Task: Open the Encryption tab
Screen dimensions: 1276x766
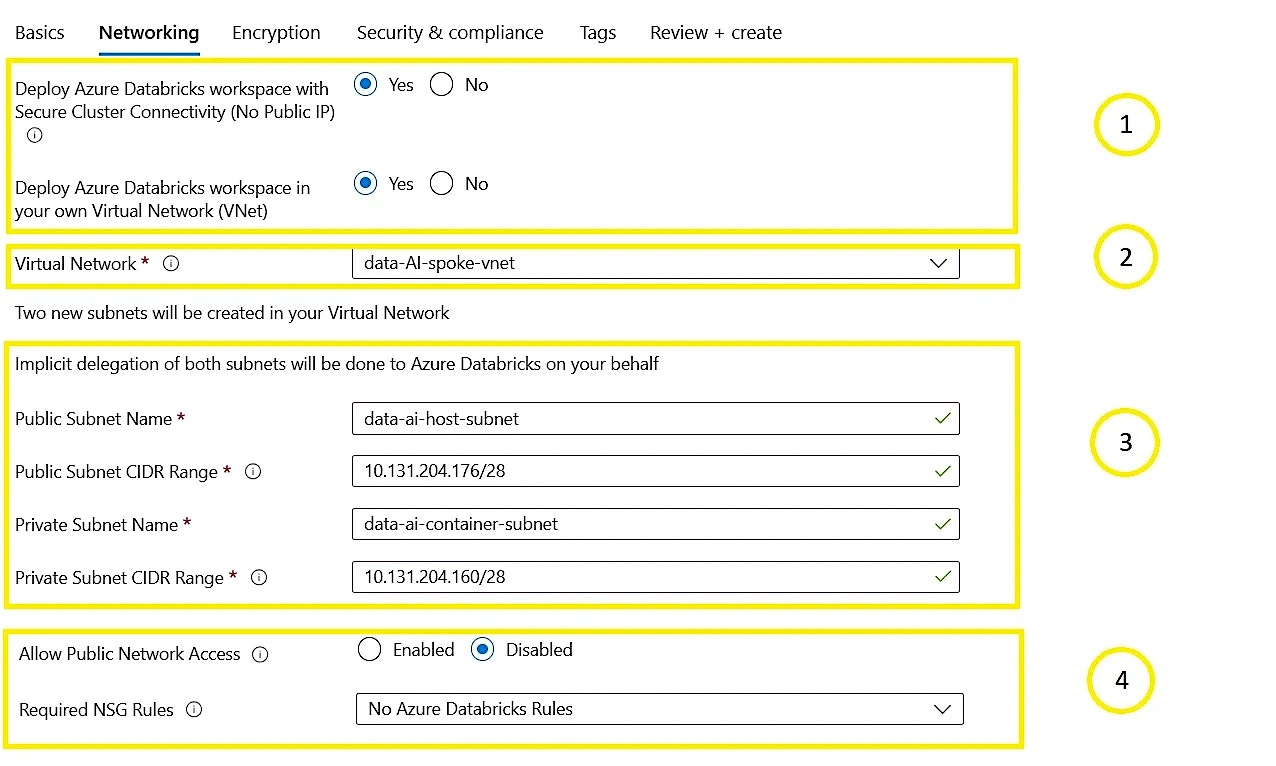Action: (276, 33)
